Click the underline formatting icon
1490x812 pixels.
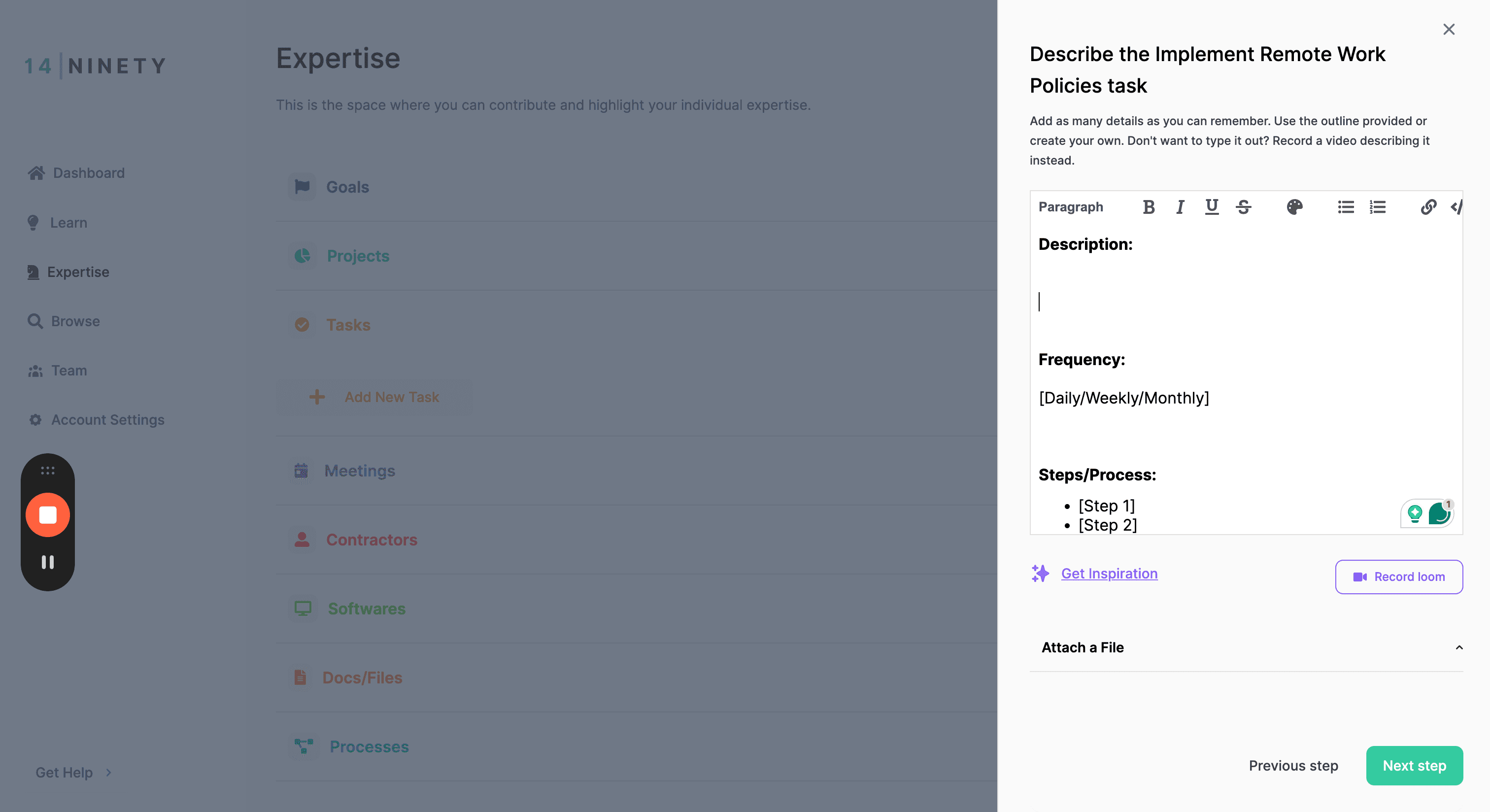(1212, 207)
